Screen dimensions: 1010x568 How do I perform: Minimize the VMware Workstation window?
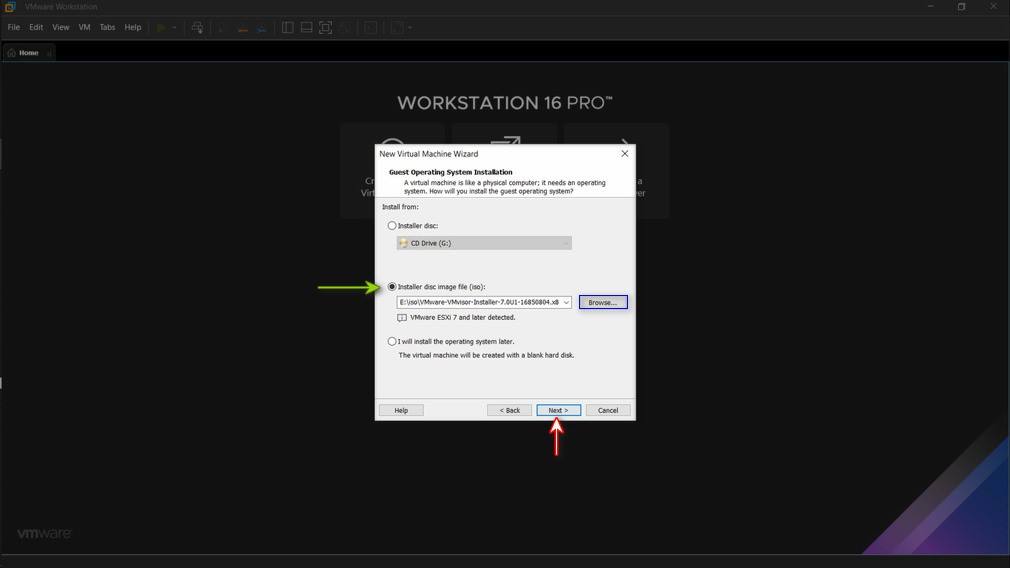pos(930,6)
